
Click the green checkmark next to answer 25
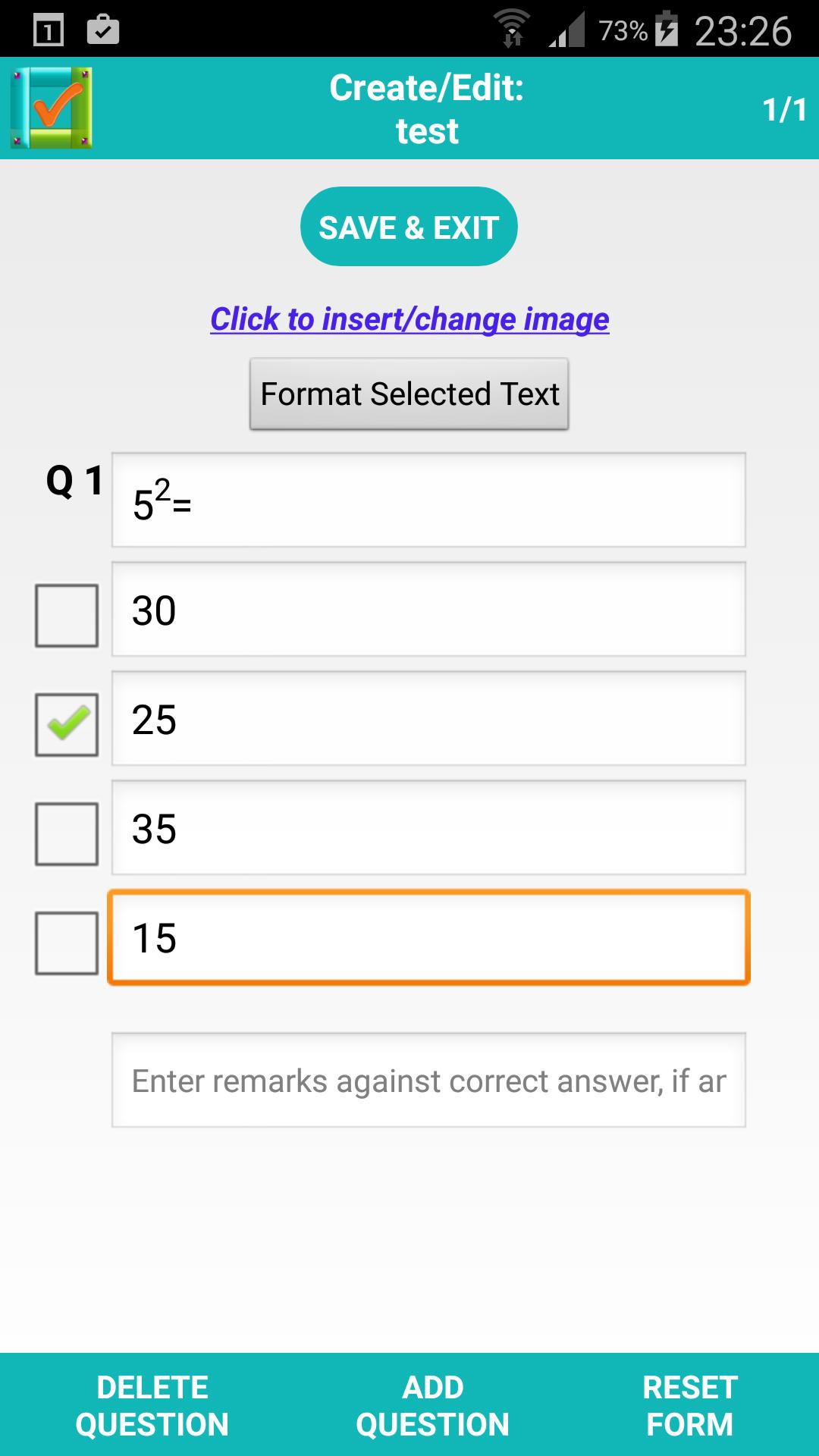(x=67, y=726)
